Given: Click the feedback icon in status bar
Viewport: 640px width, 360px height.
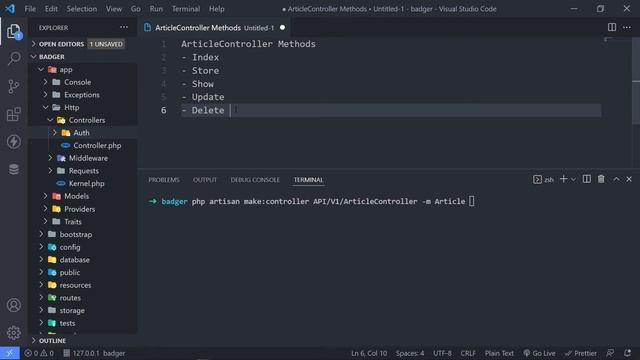Looking at the screenshot, I should [x=610, y=353].
